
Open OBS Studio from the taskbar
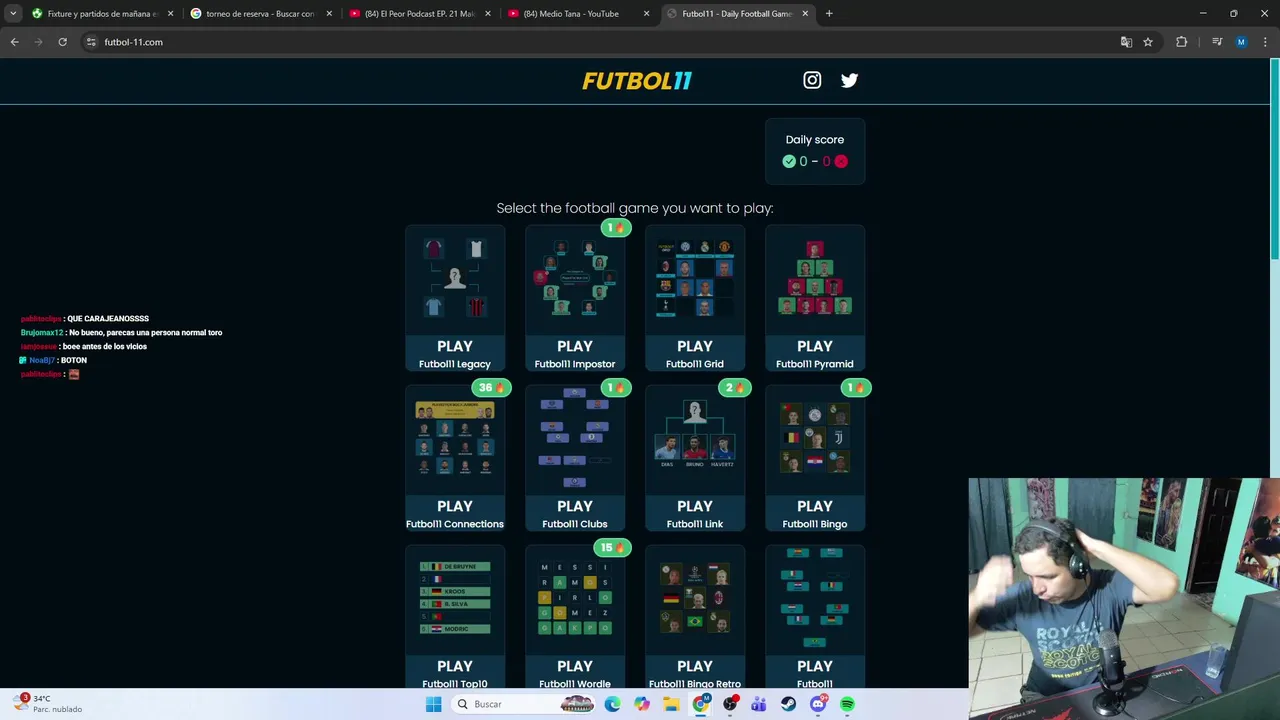tap(730, 704)
